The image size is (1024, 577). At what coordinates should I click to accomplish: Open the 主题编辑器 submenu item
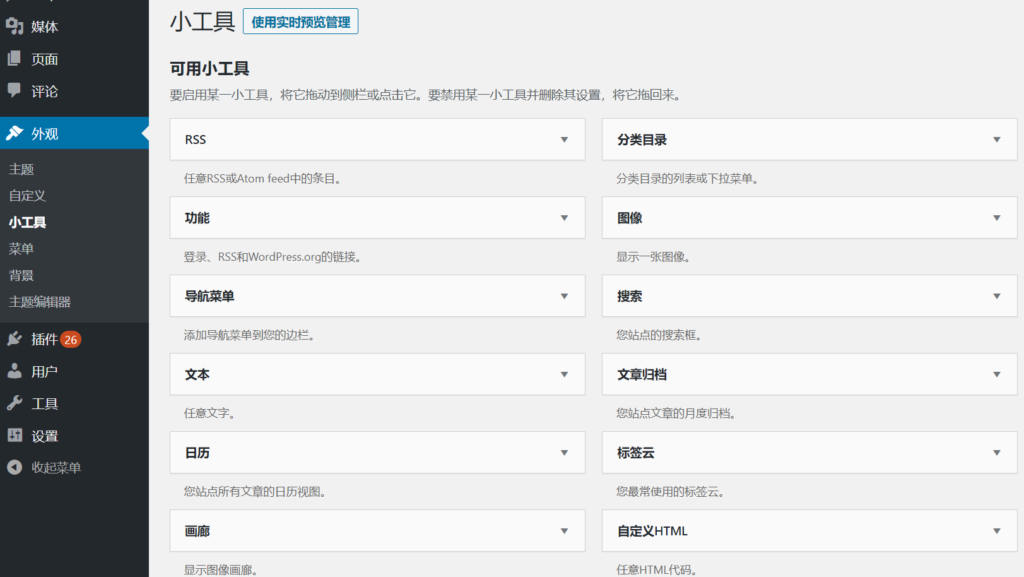(x=39, y=302)
